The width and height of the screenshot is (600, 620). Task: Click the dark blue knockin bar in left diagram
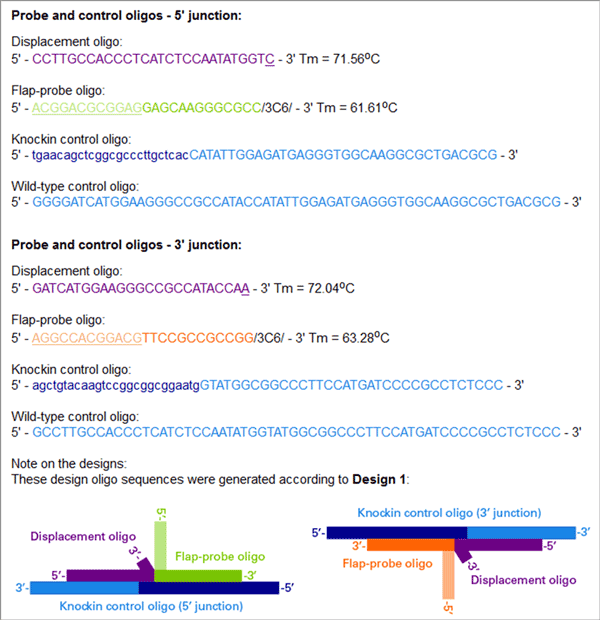pyautogui.click(x=209, y=588)
